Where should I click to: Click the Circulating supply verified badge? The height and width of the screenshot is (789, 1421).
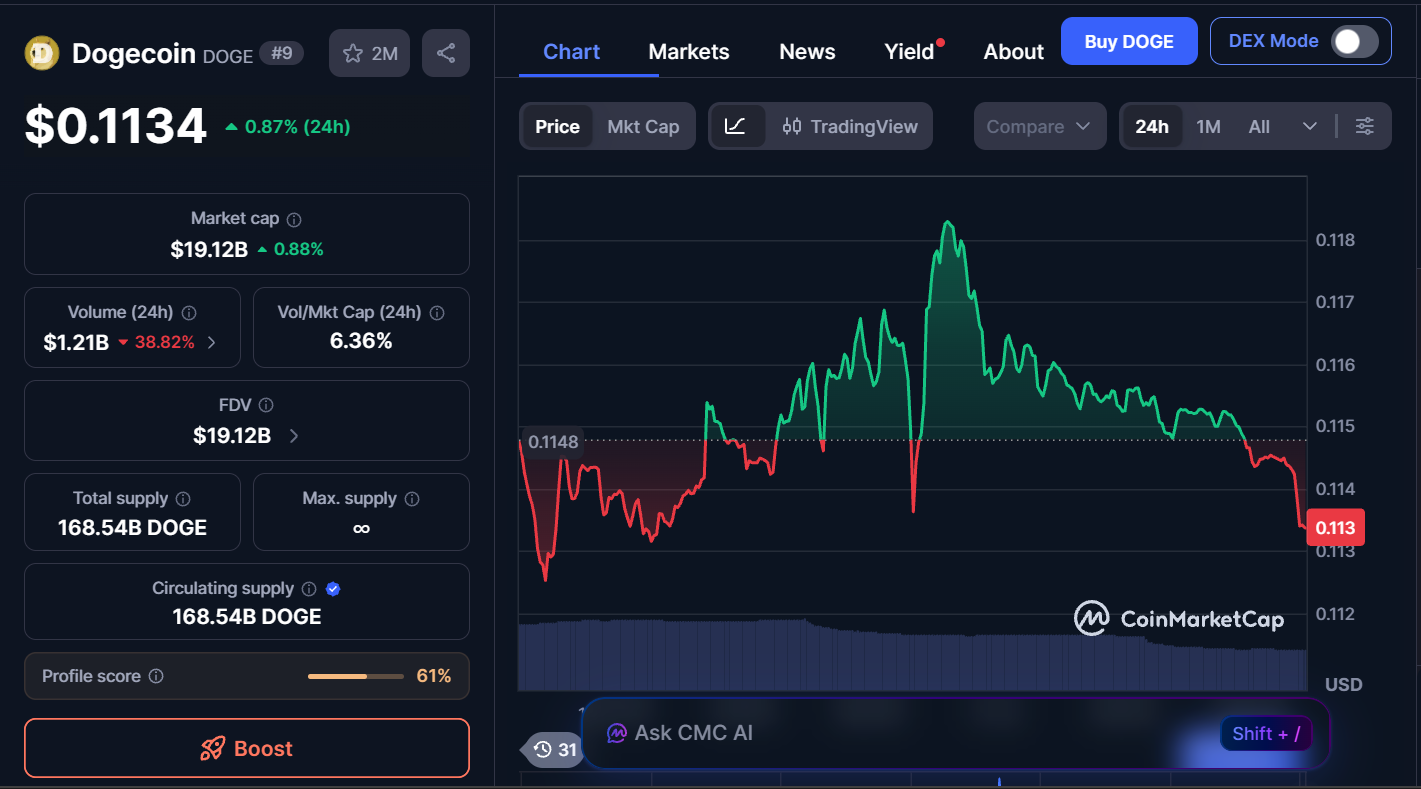coord(333,589)
